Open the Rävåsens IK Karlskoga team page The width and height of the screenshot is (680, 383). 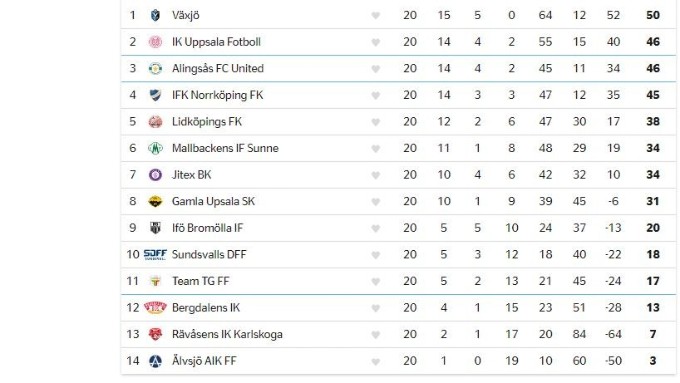tap(227, 334)
